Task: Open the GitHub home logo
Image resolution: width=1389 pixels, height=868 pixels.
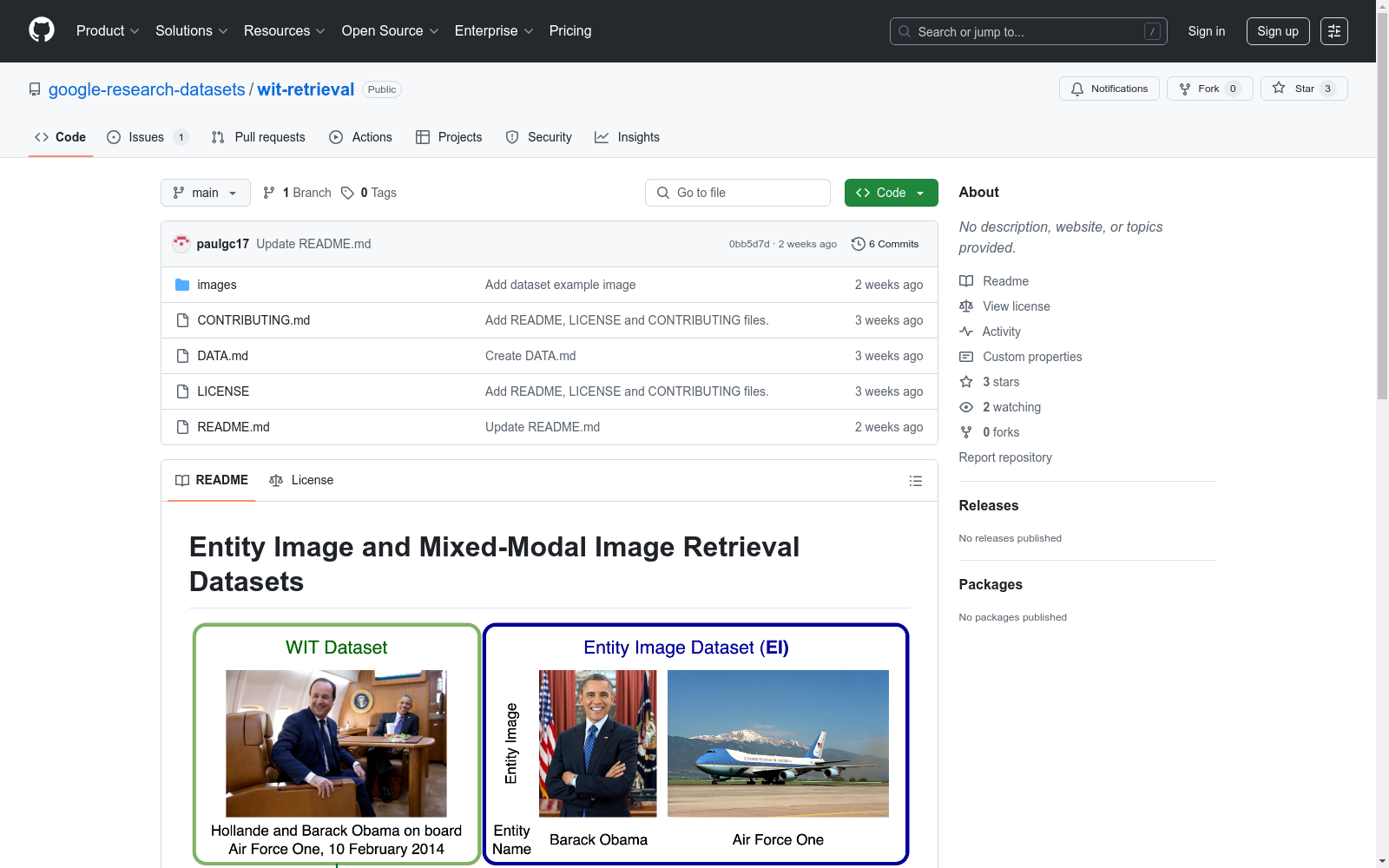Action: (42, 30)
